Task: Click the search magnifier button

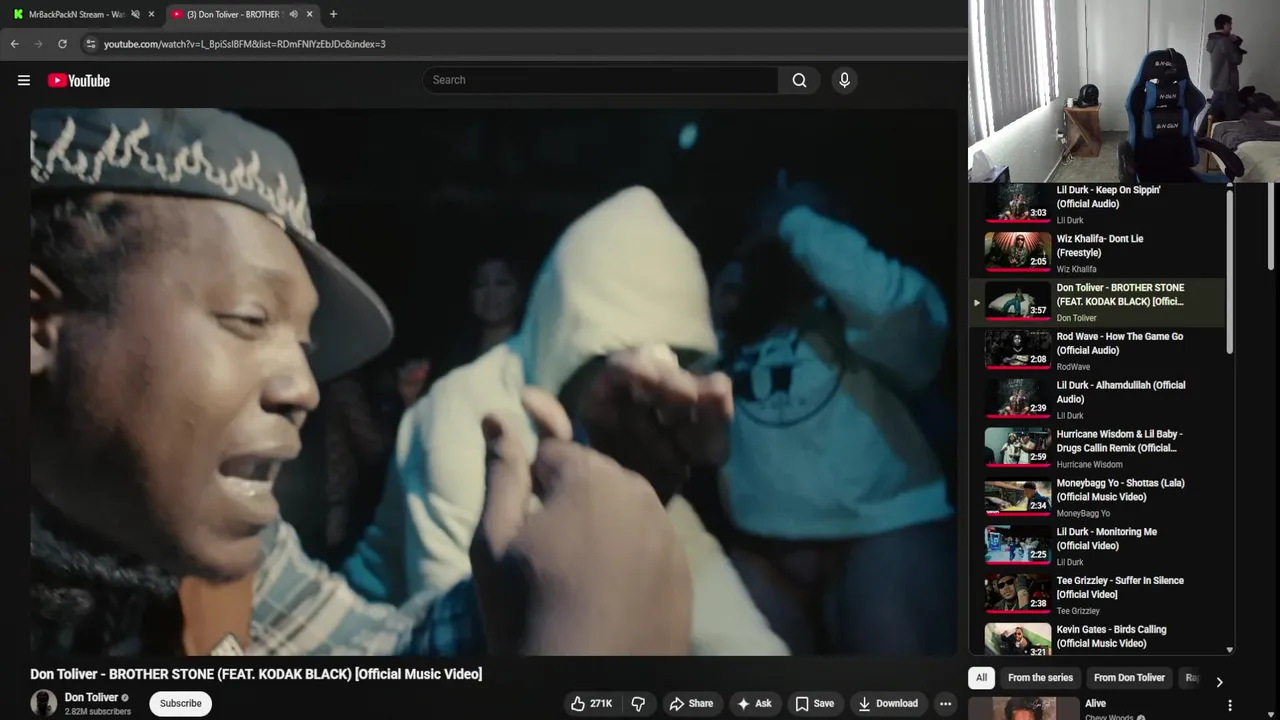Action: (799, 80)
